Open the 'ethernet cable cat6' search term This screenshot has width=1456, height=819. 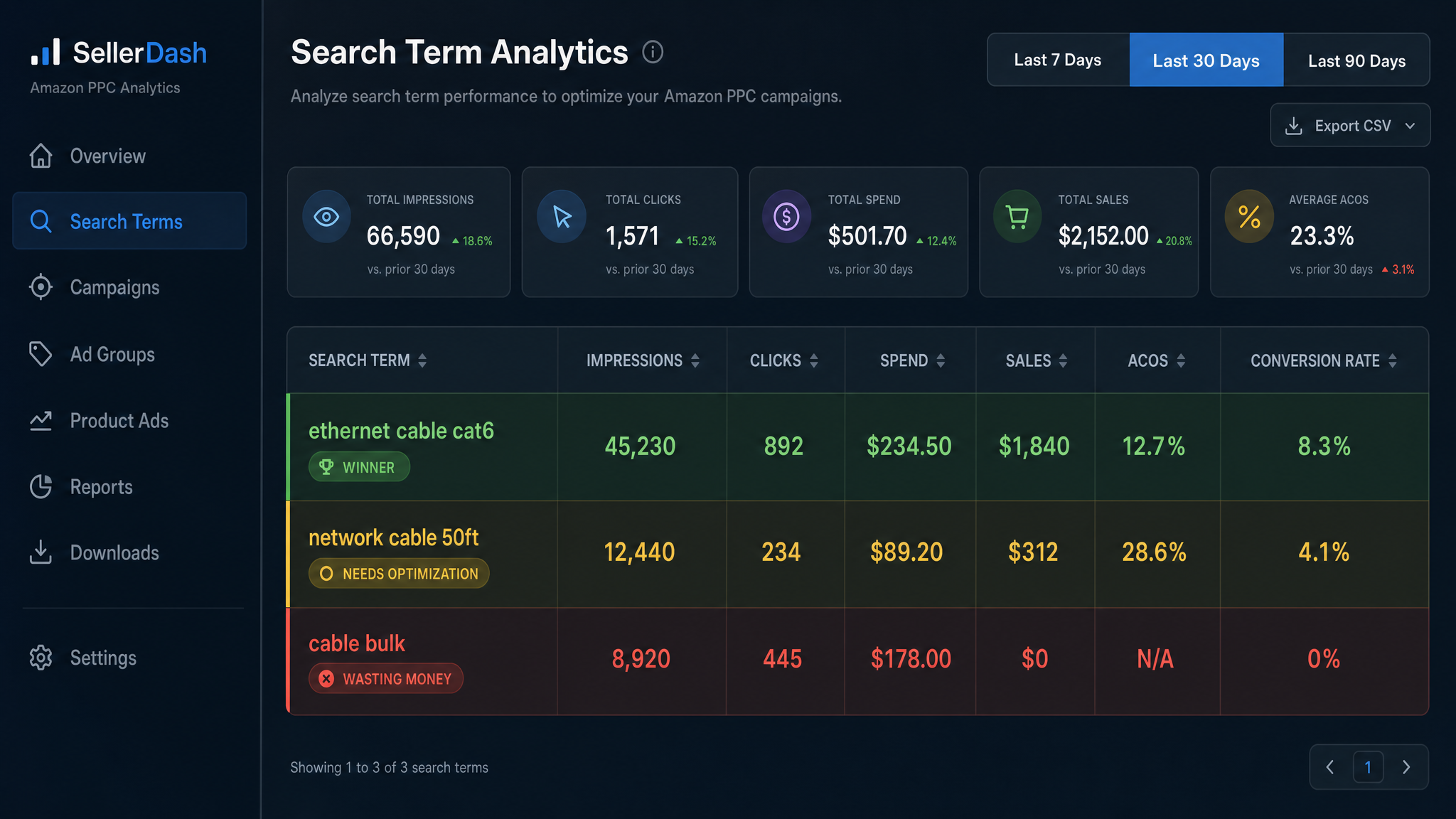401,431
